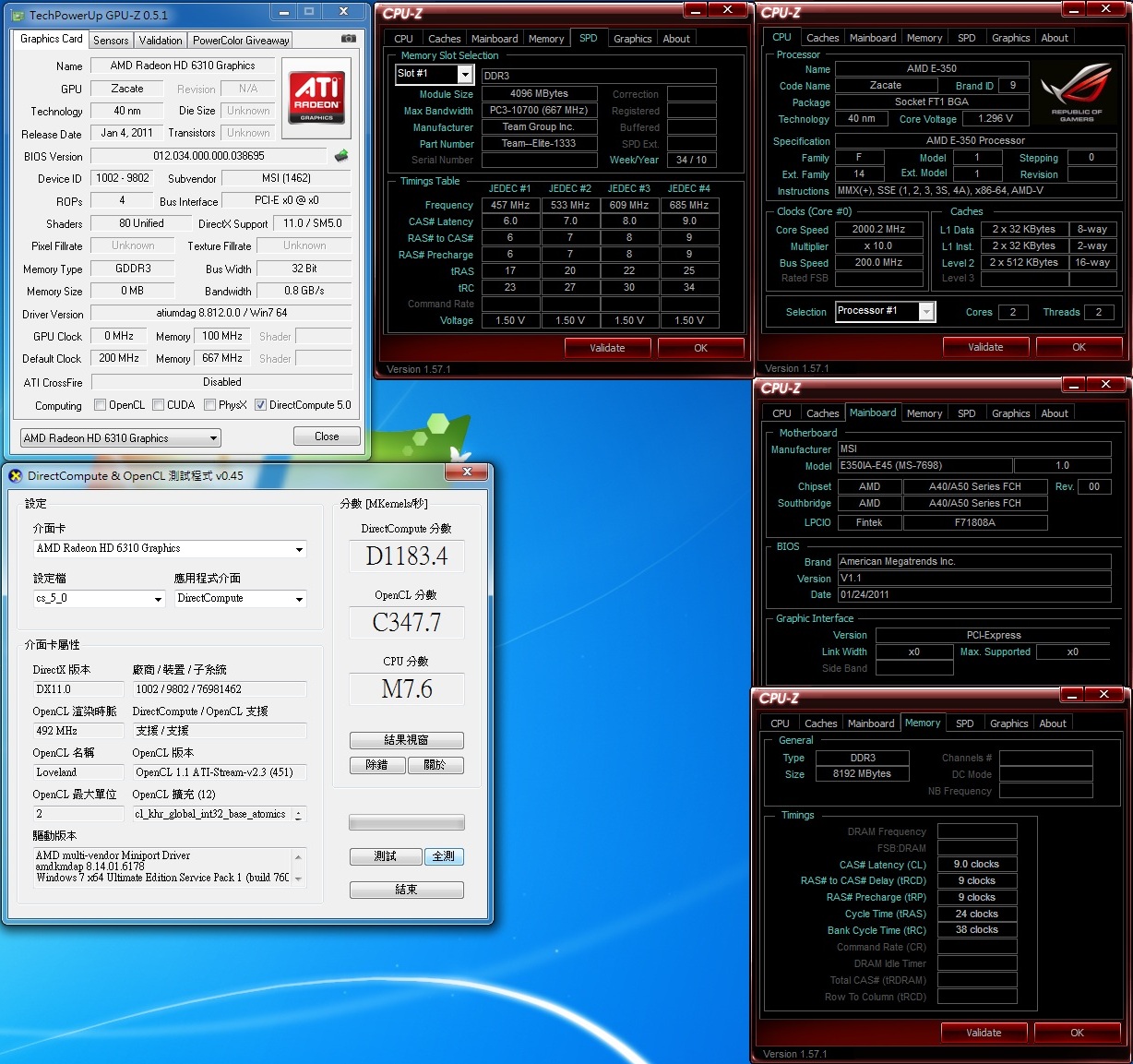Click Validate in the AMD E-350 CPU-Z window

coord(985,347)
